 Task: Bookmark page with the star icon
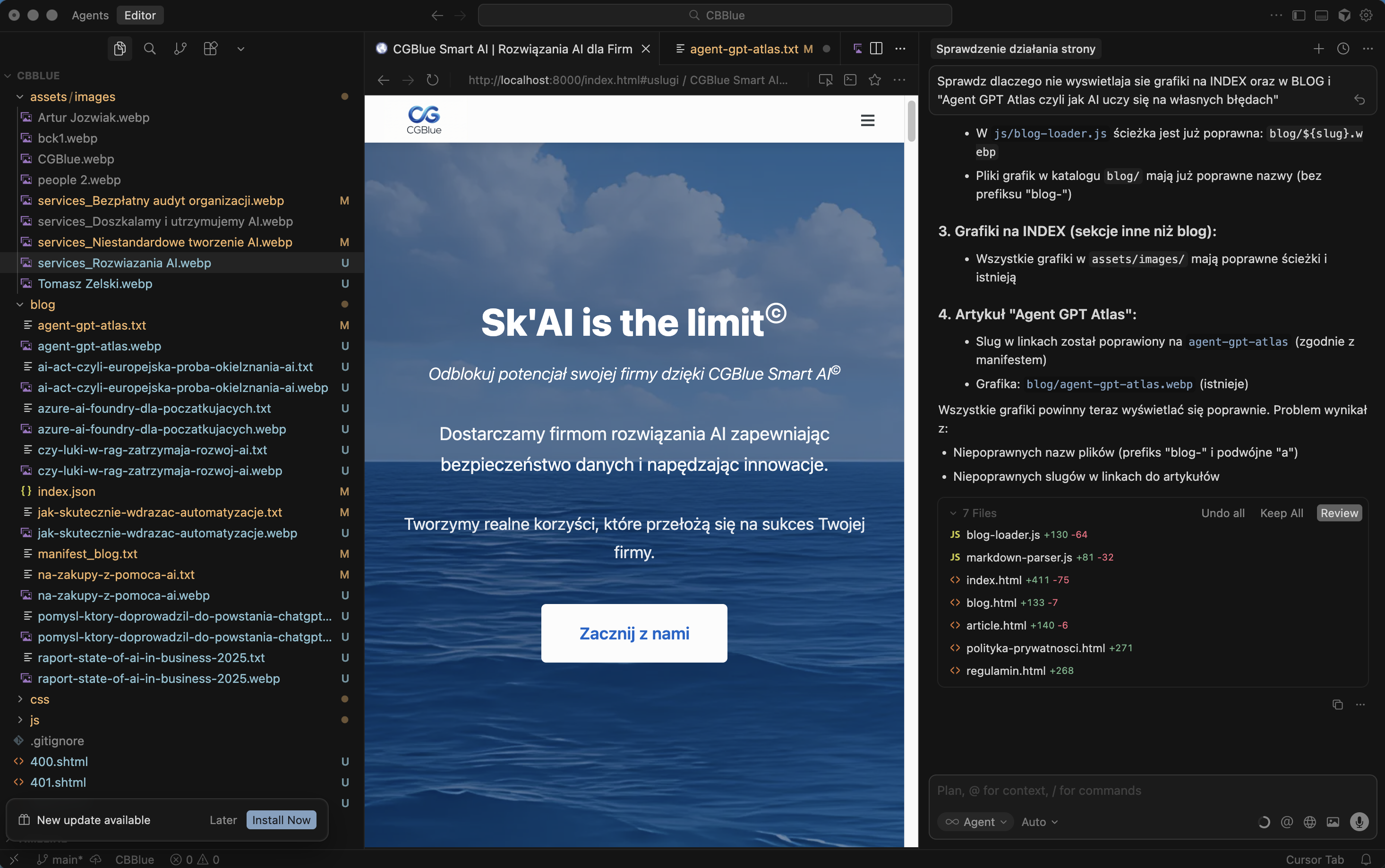click(x=875, y=80)
